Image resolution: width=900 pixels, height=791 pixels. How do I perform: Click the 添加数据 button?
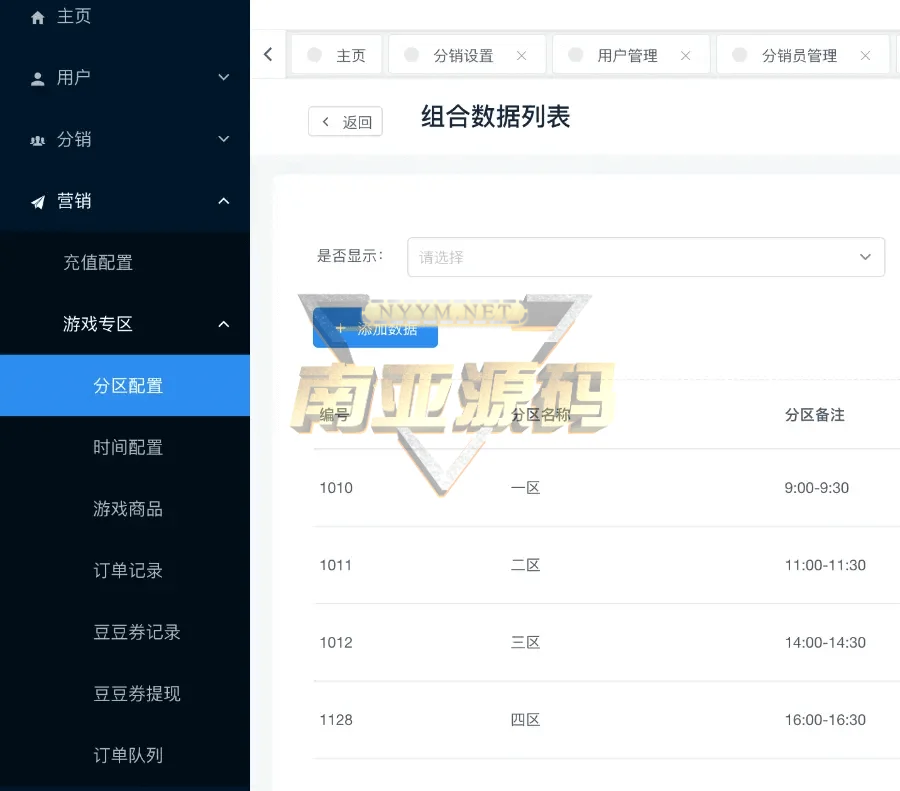pos(375,329)
